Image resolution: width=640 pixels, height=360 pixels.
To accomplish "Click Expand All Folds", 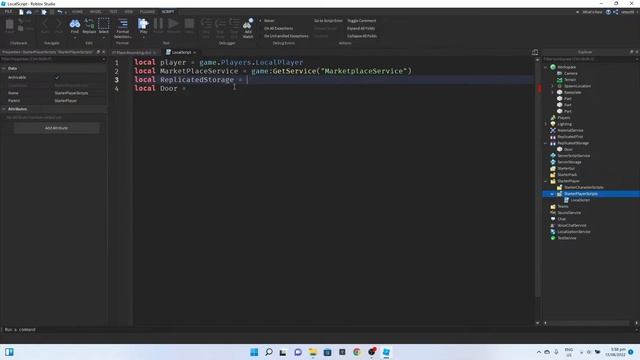I will [361, 29].
